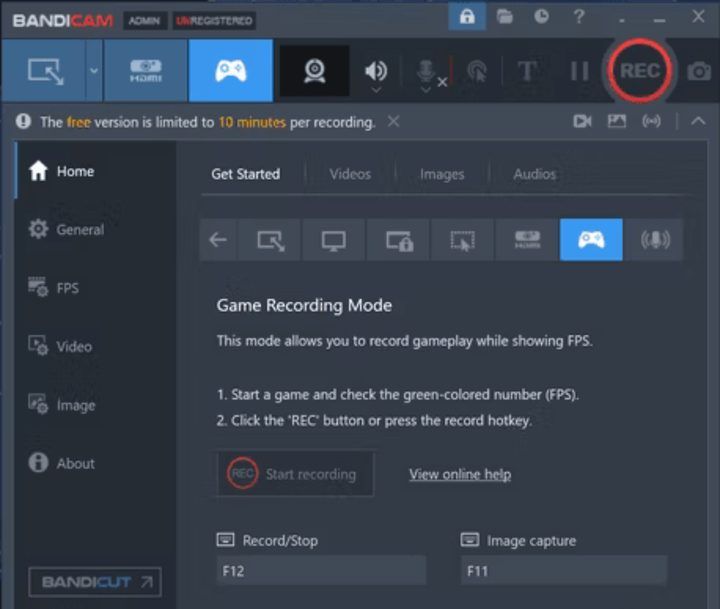Select fullscreen monitor mode icon
This screenshot has height=609, width=720.
tap(333, 240)
